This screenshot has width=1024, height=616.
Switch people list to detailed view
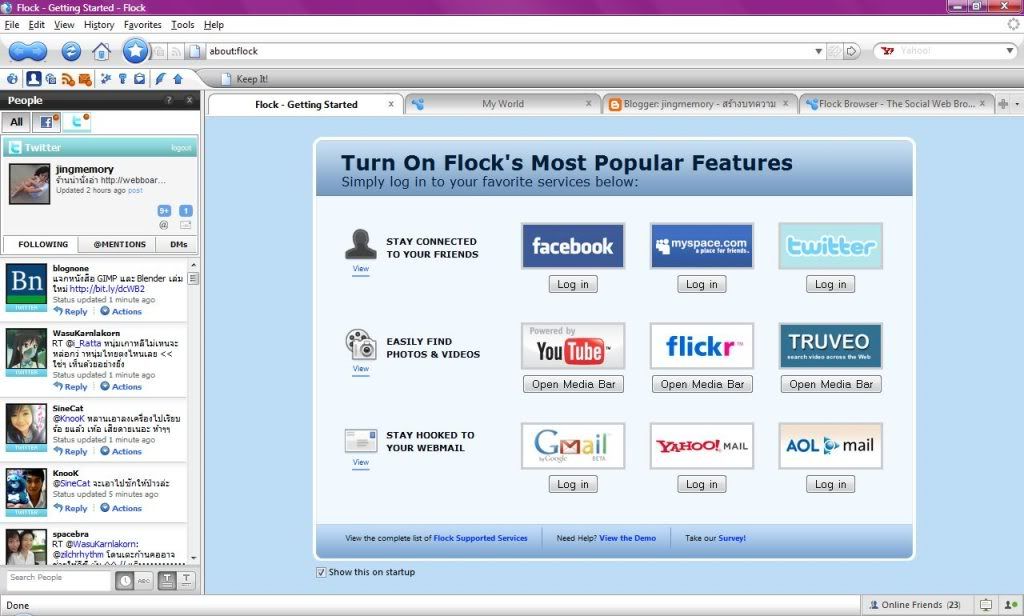tap(167, 580)
